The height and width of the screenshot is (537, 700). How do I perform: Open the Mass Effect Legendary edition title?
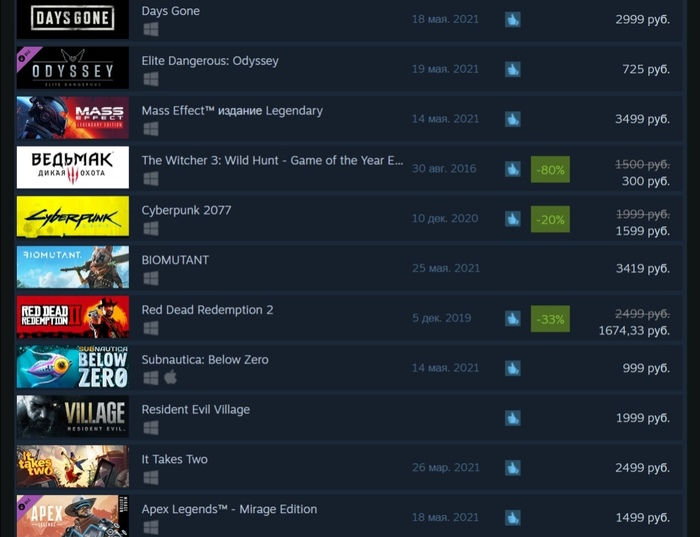click(232, 111)
